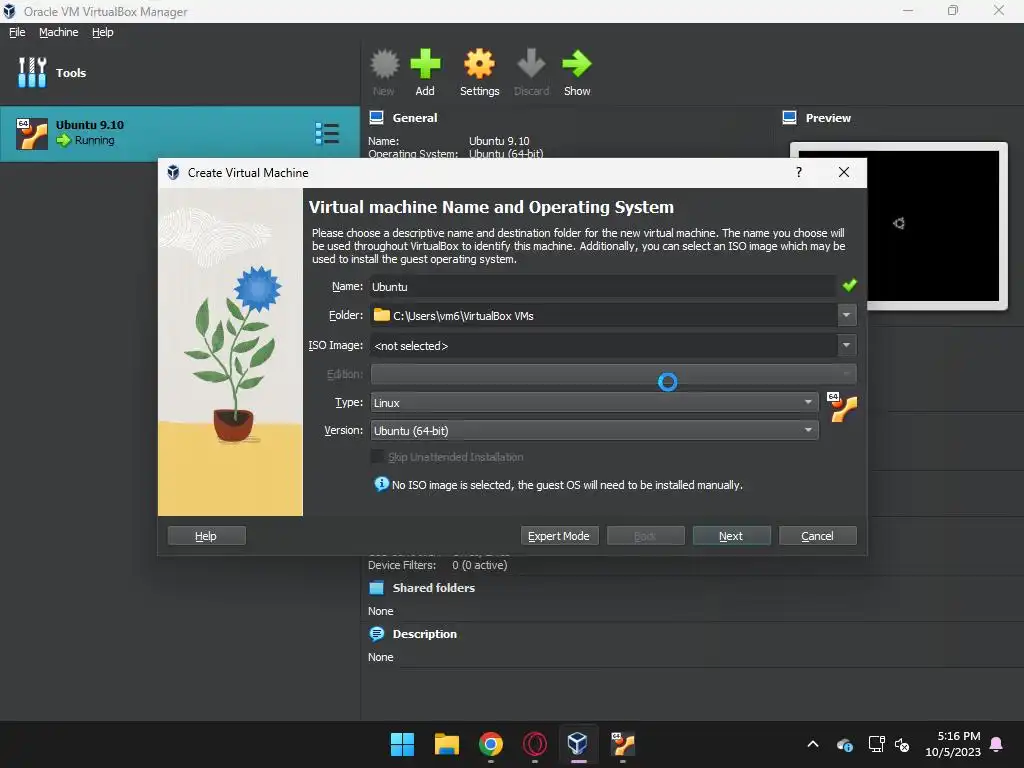
Task: Click the dialog help question mark
Action: (799, 172)
